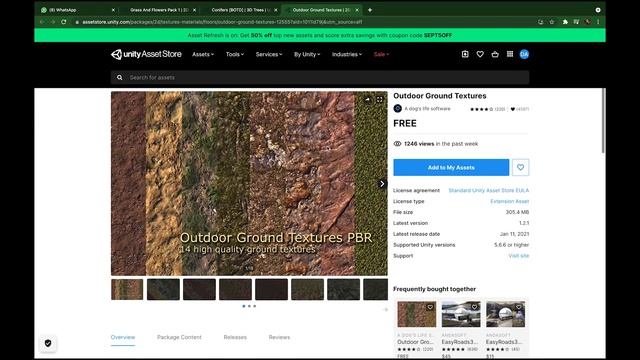
Task: Select the second preview thumbnail
Action: coord(163,289)
